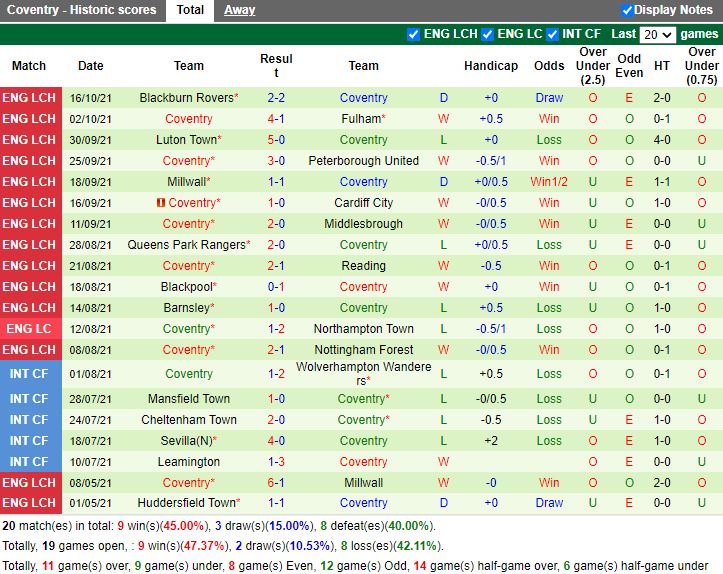Switch to the Away tab
This screenshot has width=723, height=574.
(x=239, y=10)
